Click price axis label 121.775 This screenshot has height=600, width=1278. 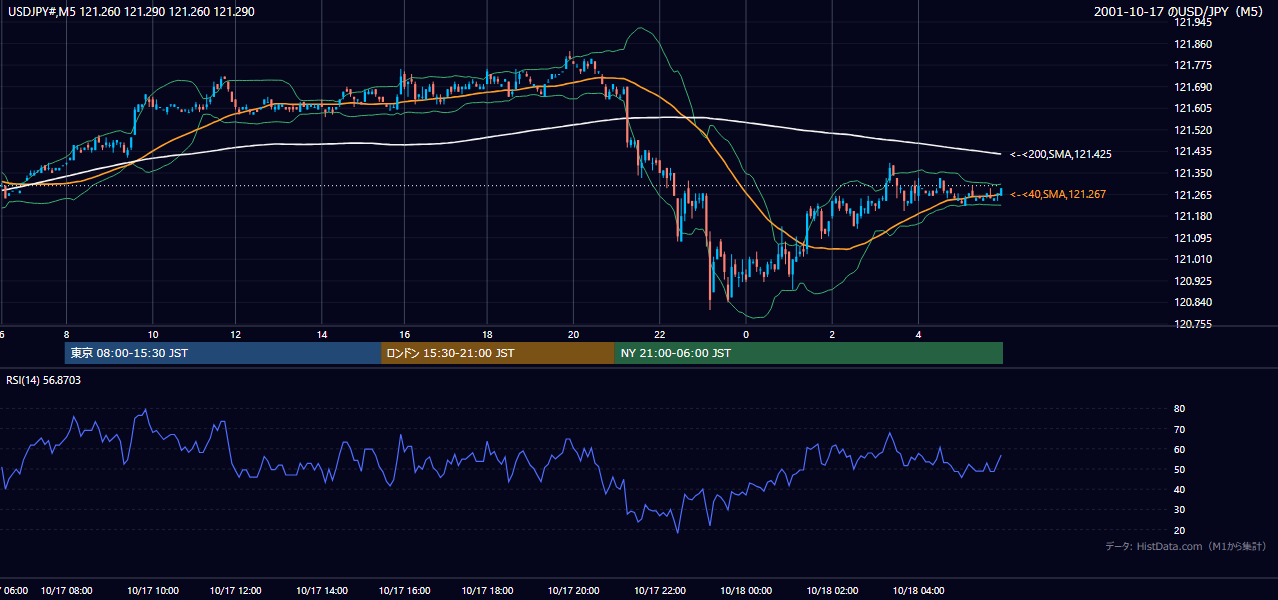point(1194,65)
